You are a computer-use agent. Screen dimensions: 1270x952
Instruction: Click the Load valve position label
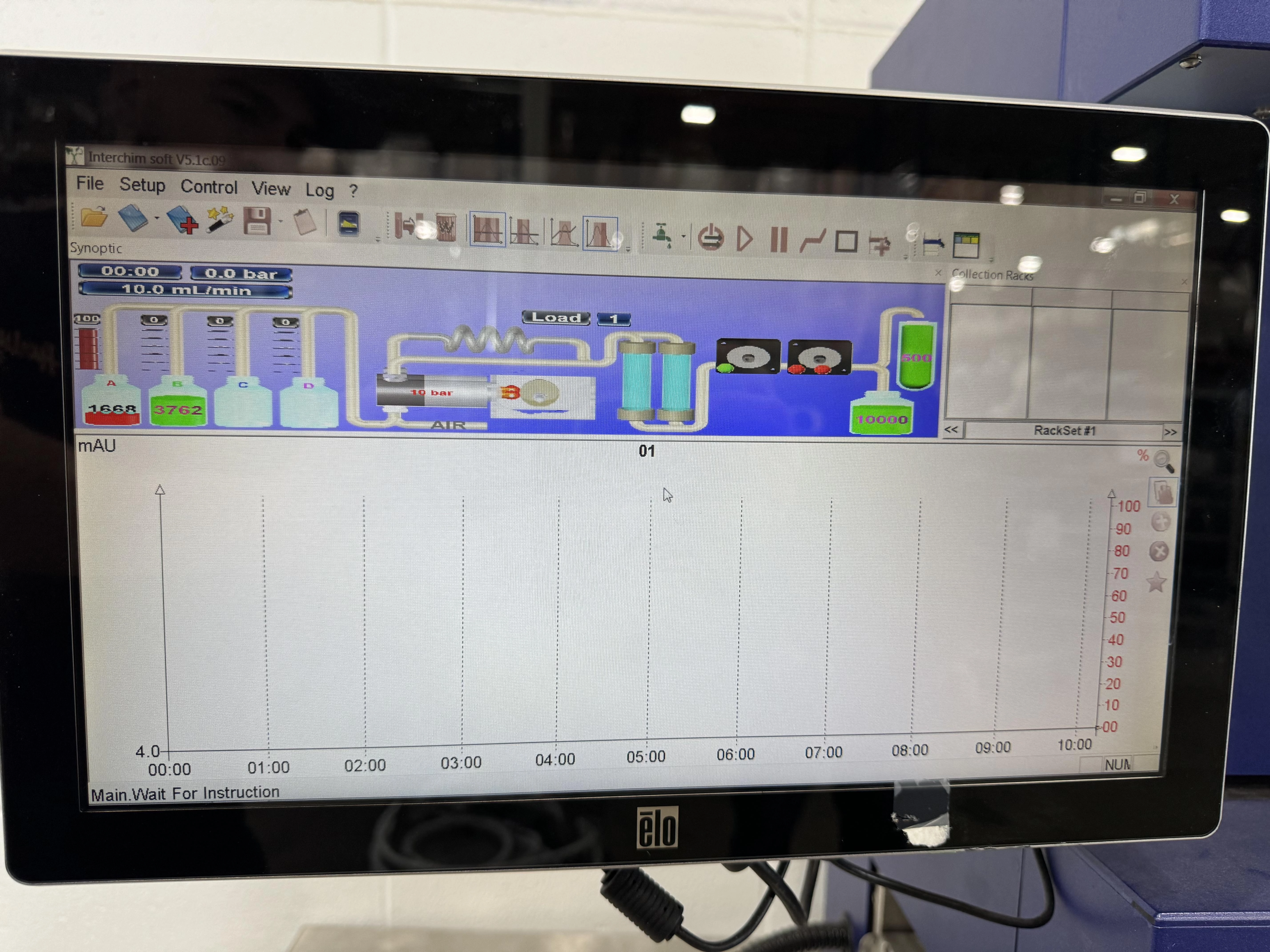pos(556,318)
